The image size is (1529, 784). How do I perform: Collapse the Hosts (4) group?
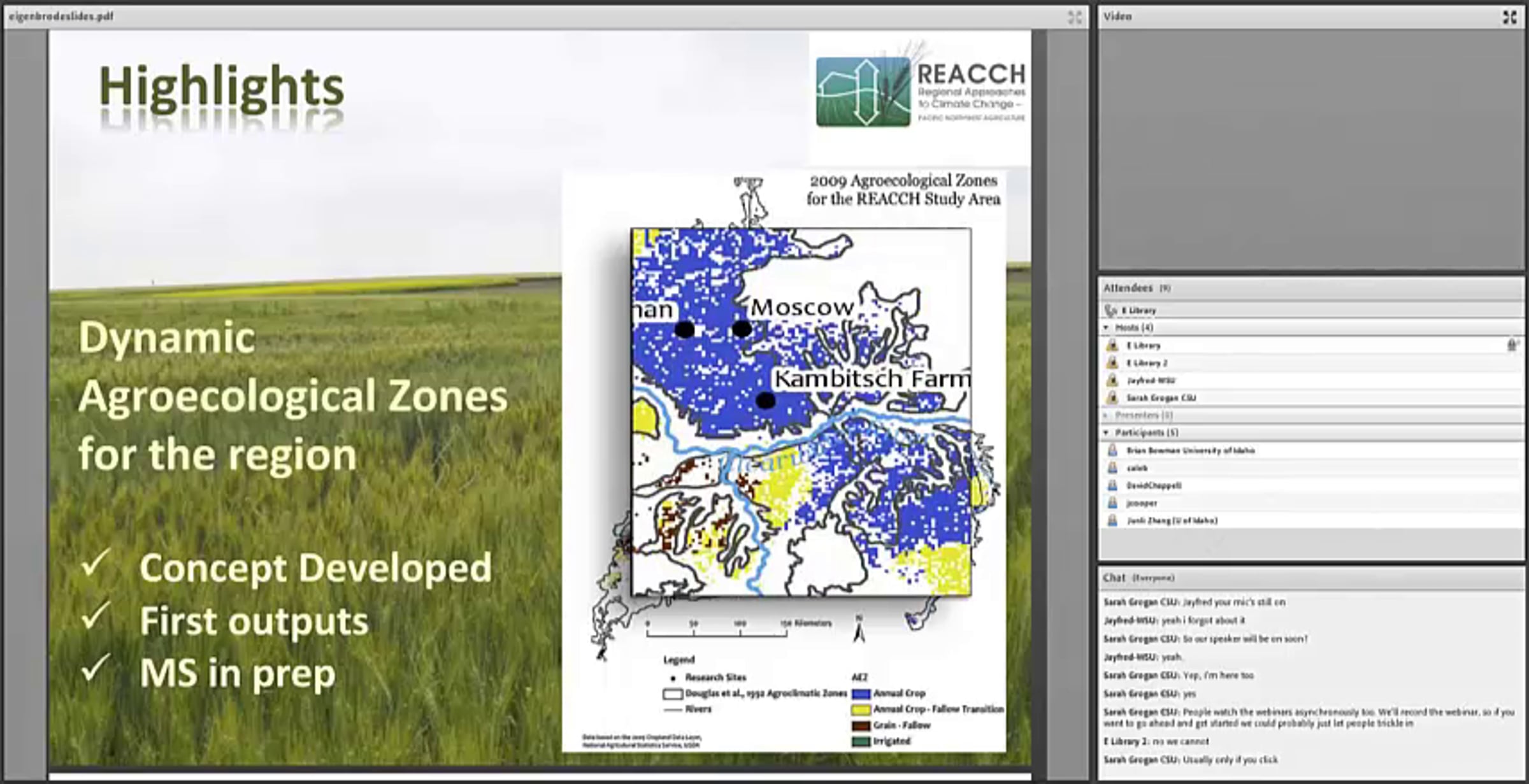pyautogui.click(x=1107, y=327)
